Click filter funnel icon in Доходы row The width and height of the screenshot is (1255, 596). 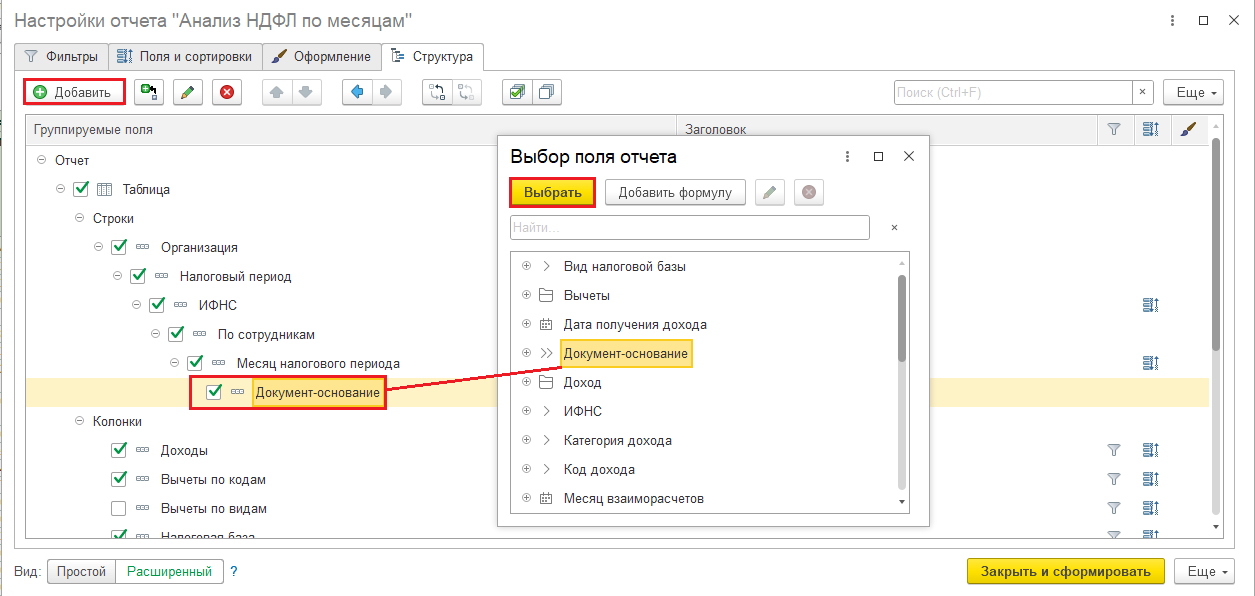coord(1114,450)
